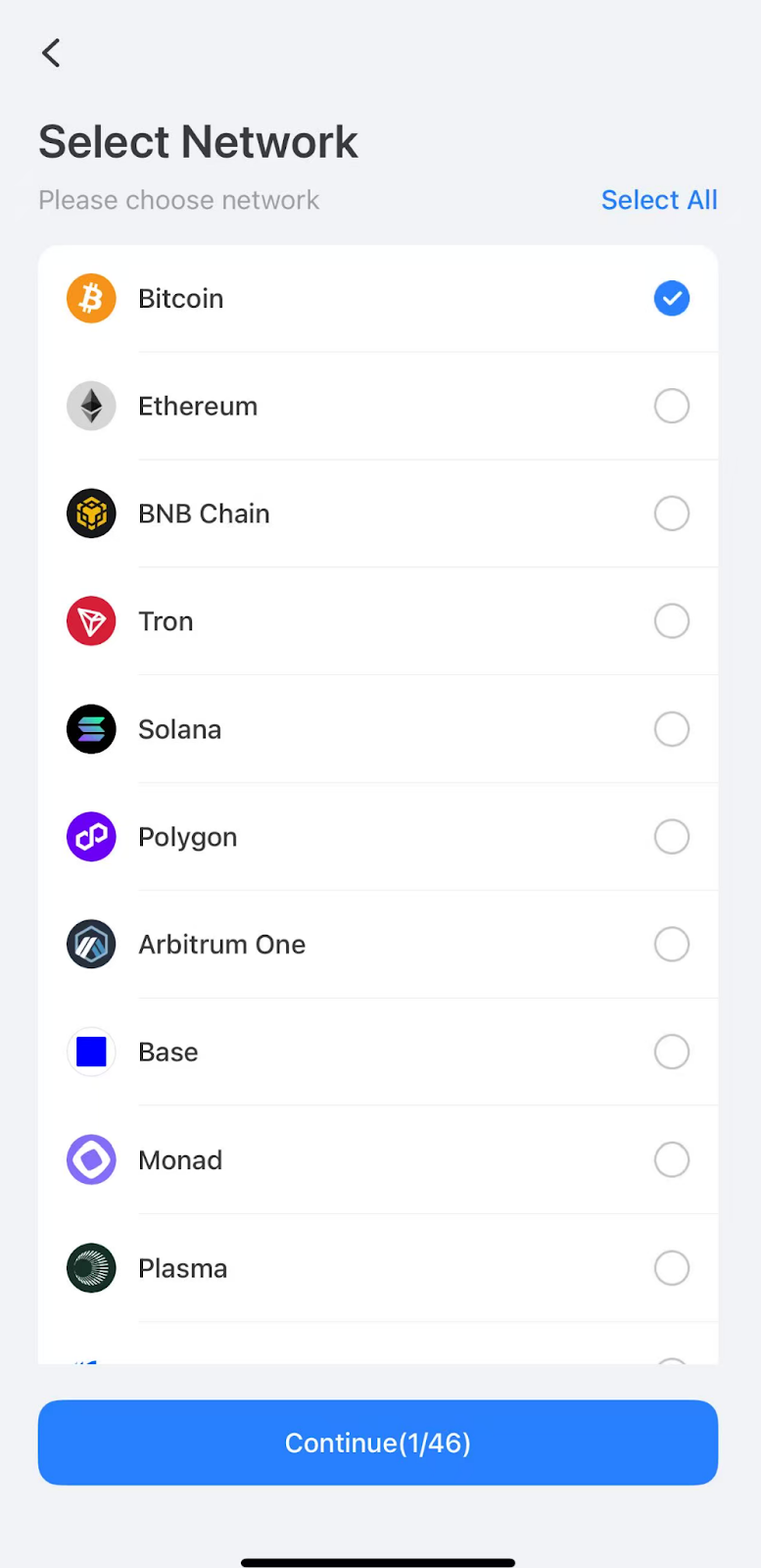Tap the Solana logo icon
The height and width of the screenshot is (1568, 761).
tap(91, 729)
